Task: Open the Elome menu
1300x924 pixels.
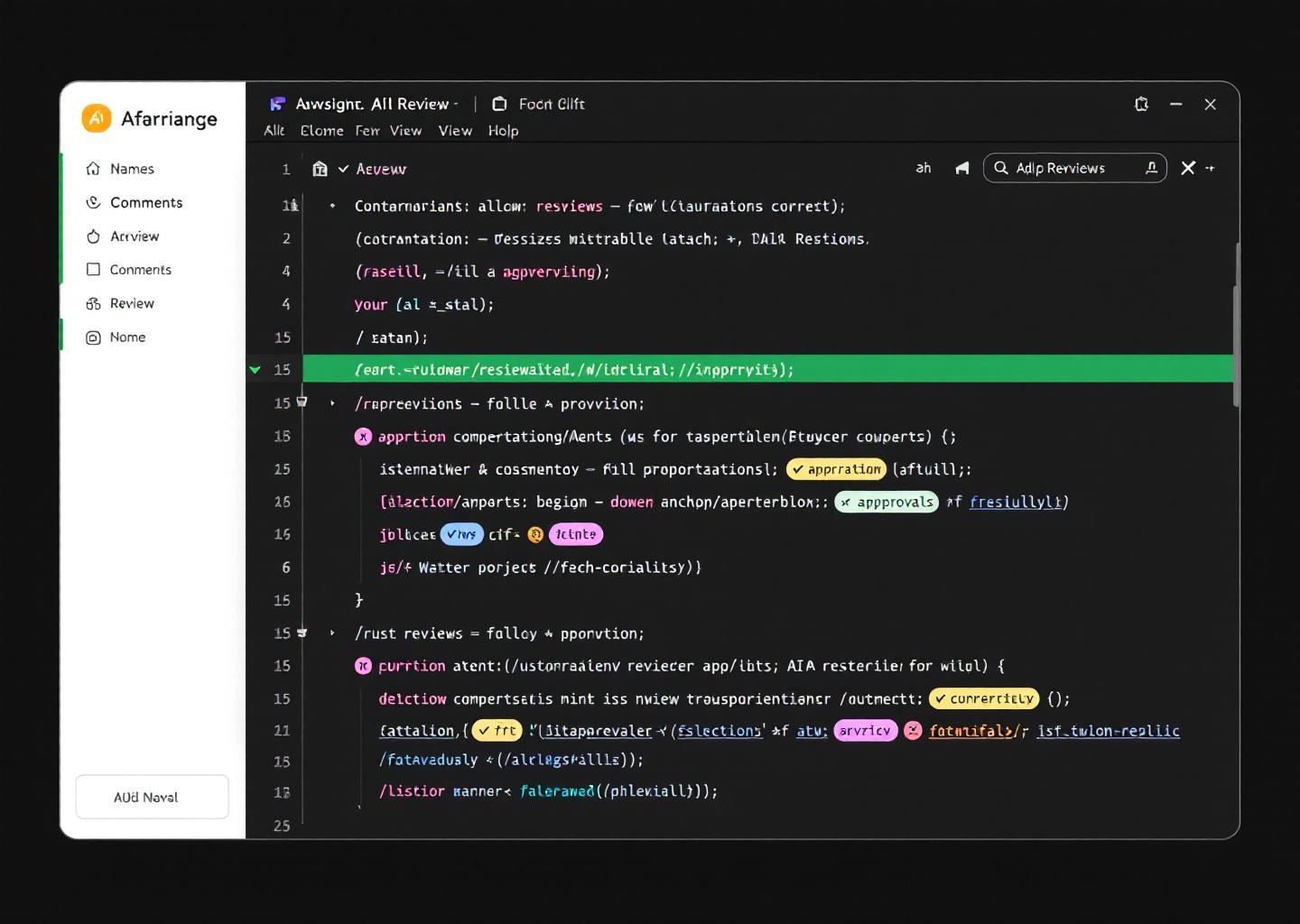Action: coord(321,131)
